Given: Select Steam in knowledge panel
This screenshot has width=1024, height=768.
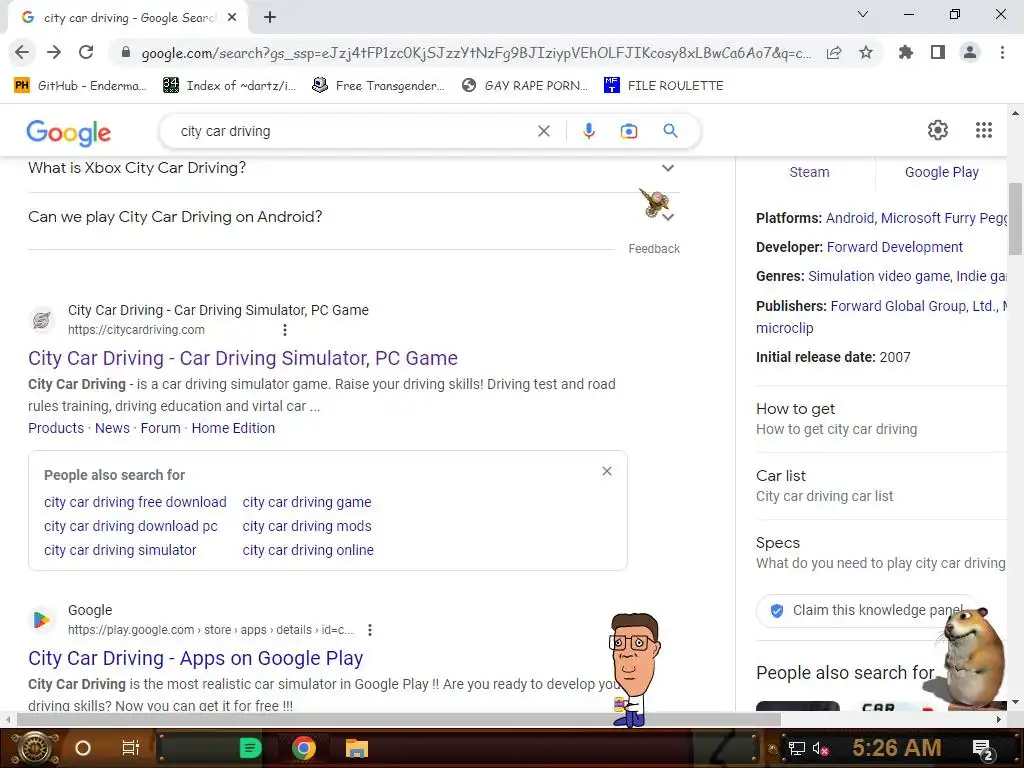Looking at the screenshot, I should (809, 172).
